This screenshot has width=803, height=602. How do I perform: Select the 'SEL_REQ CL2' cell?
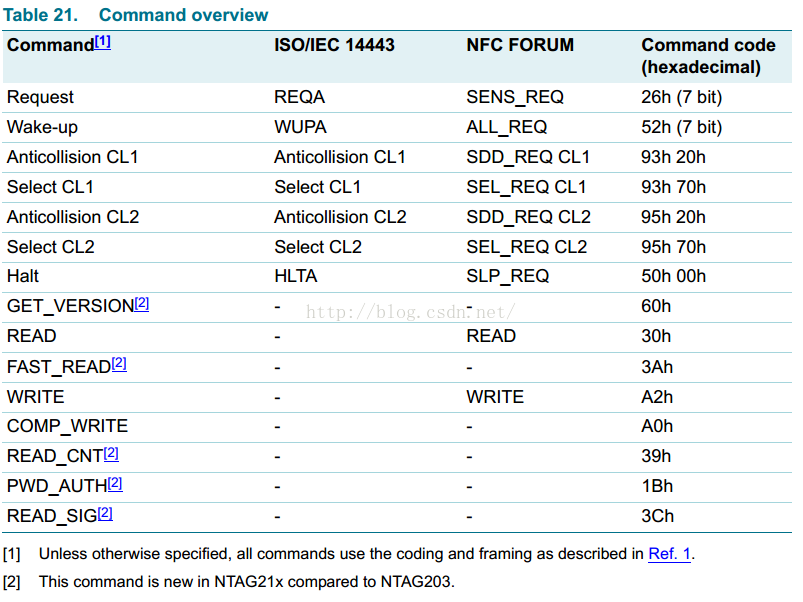click(526, 247)
